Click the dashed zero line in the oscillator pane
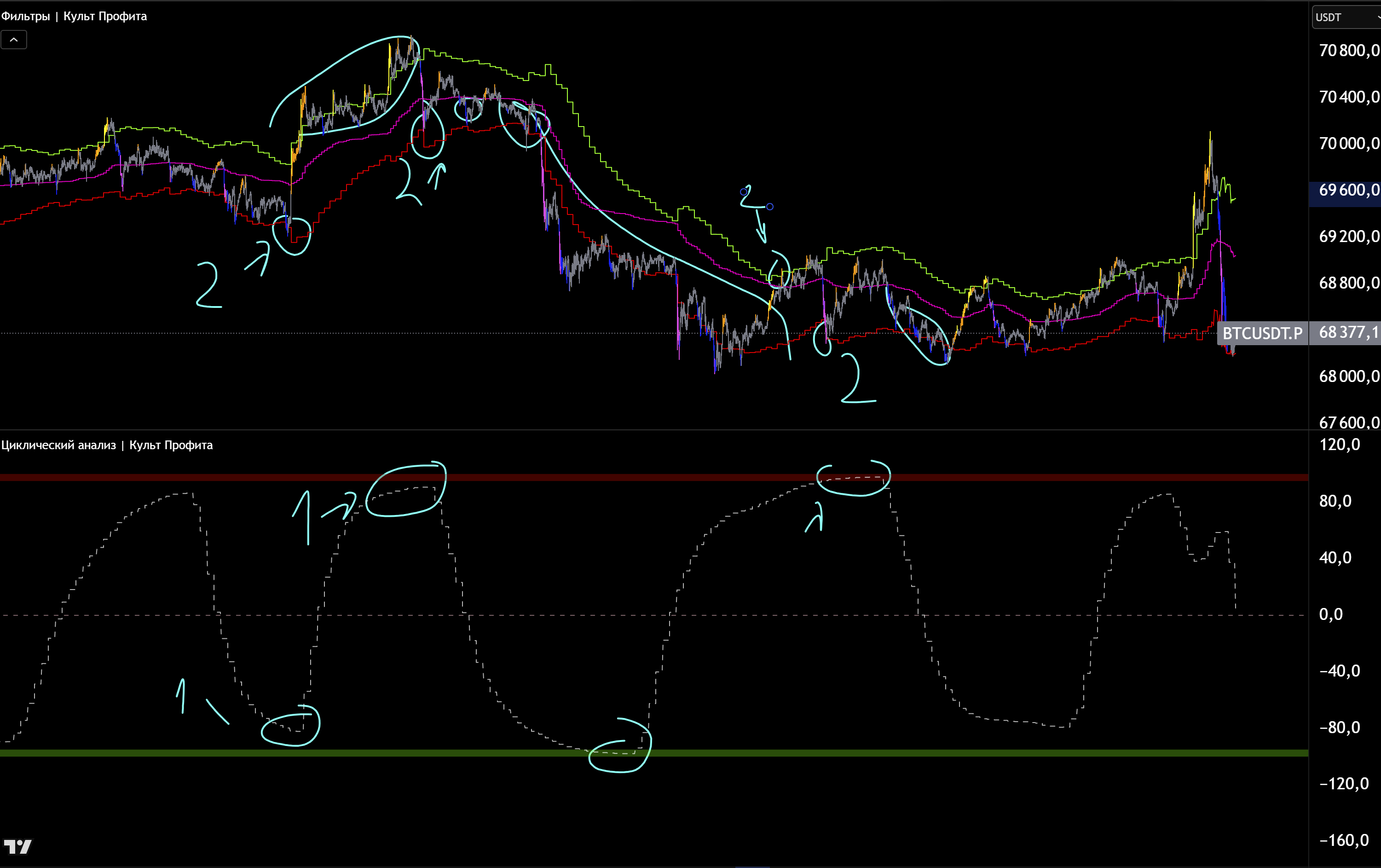The image size is (1381, 868). coord(573,615)
